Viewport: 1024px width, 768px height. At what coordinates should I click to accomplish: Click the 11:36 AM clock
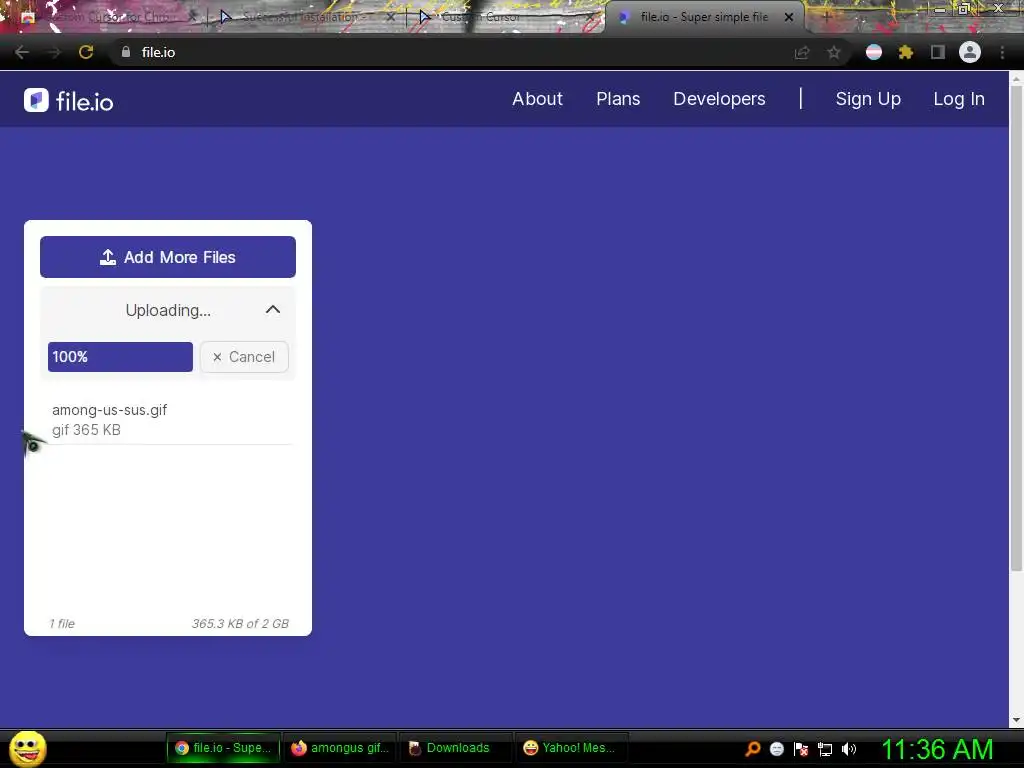tap(937, 749)
